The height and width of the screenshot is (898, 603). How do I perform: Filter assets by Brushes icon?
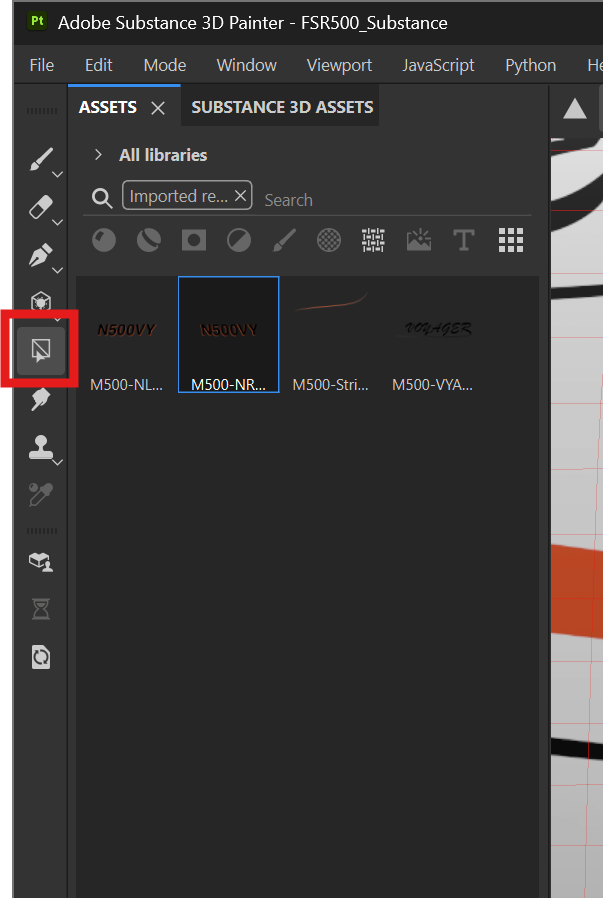(284, 240)
